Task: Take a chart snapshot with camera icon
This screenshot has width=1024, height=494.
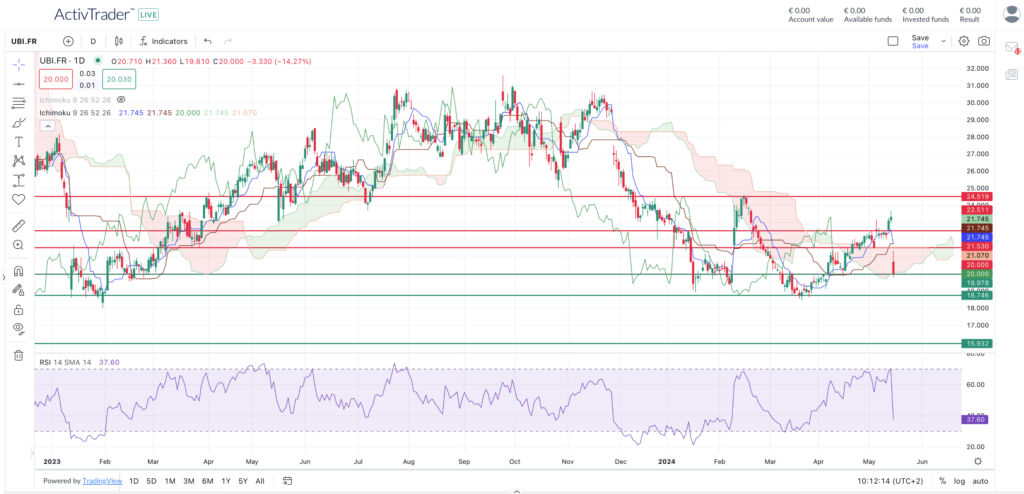Action: point(984,41)
